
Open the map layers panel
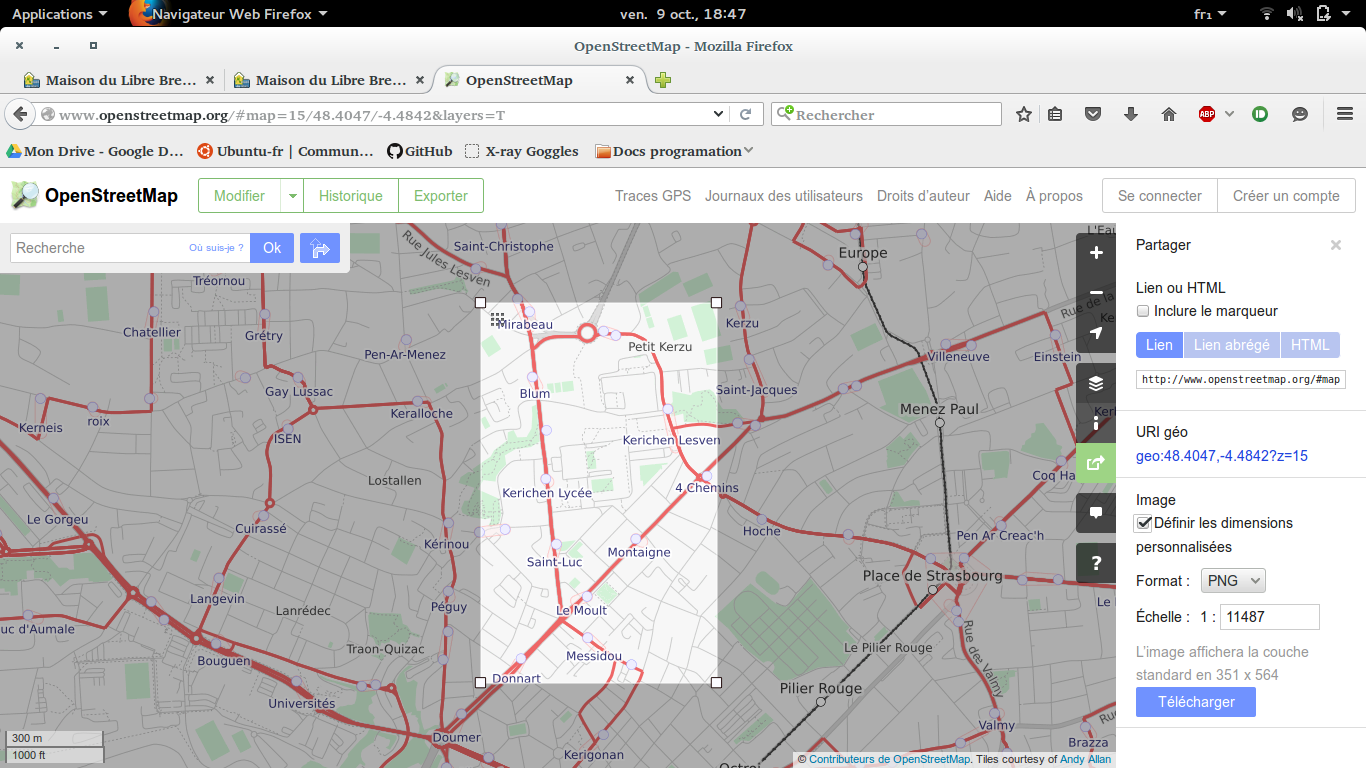pos(1096,383)
